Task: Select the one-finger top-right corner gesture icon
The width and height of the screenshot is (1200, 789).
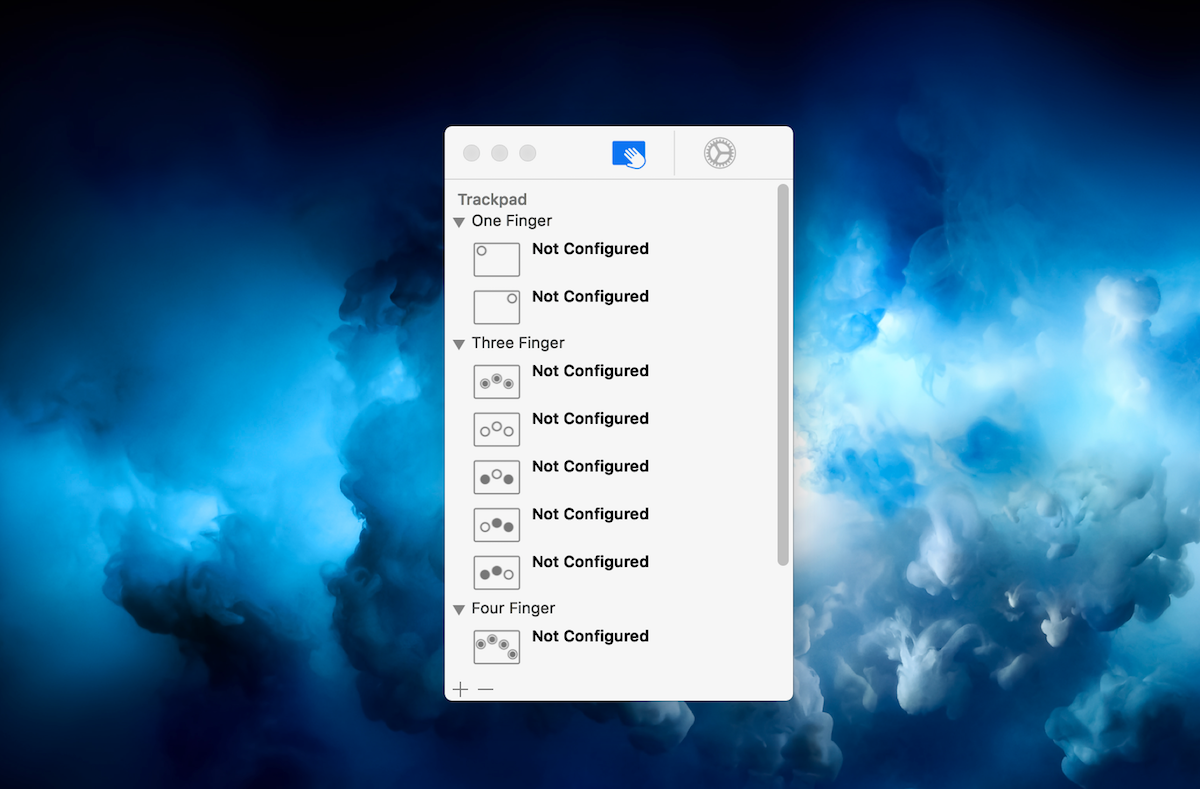Action: 496,307
